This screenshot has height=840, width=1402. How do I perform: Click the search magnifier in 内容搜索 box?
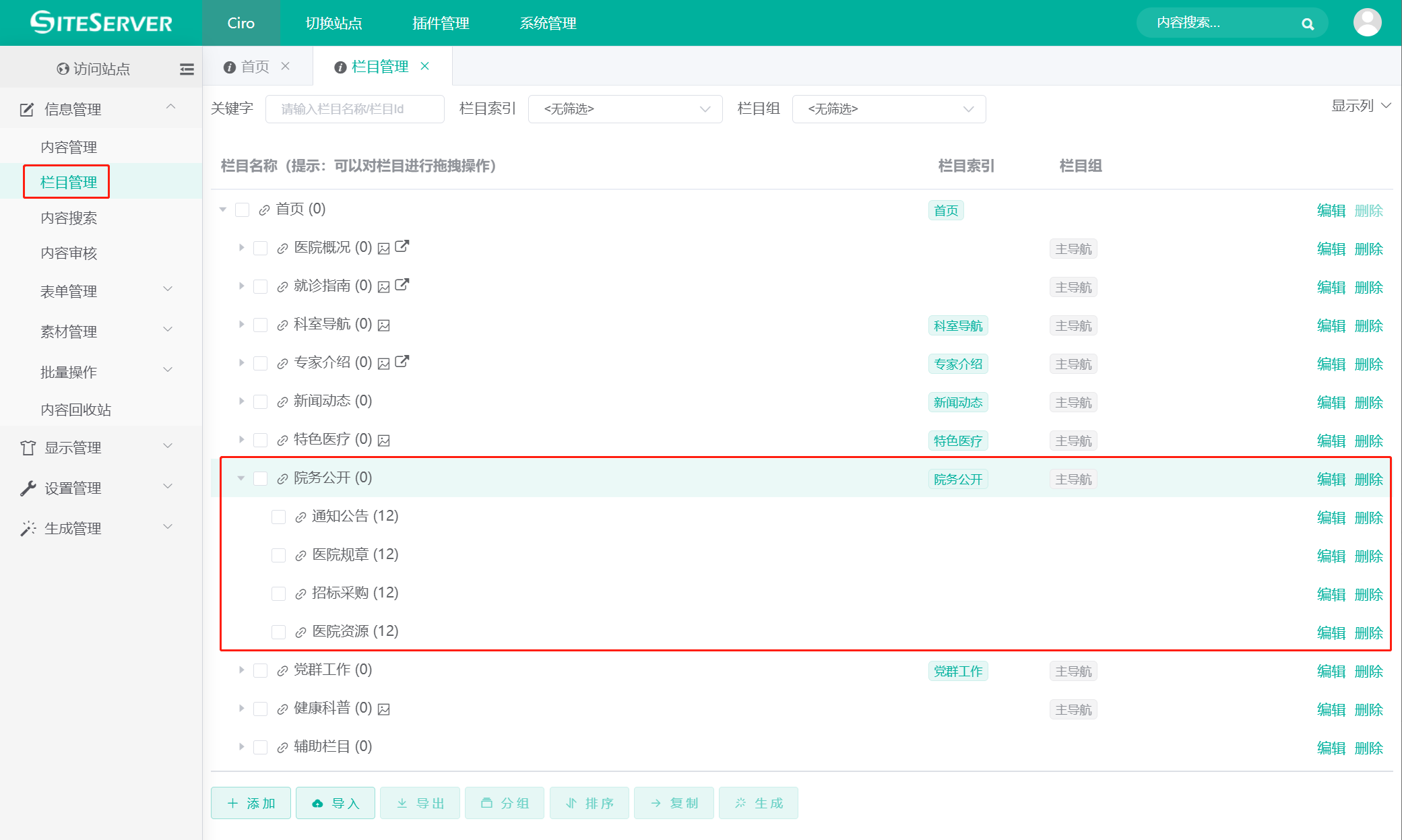1308,23
